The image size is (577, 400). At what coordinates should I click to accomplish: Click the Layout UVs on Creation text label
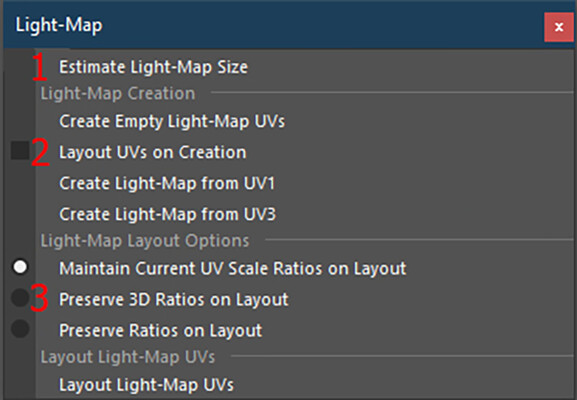(x=153, y=152)
